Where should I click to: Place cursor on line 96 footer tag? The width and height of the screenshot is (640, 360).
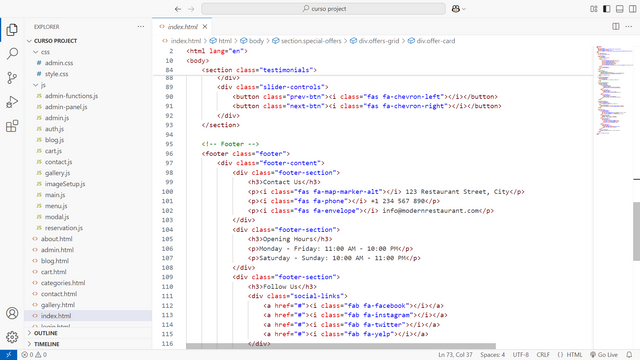[x=245, y=153]
